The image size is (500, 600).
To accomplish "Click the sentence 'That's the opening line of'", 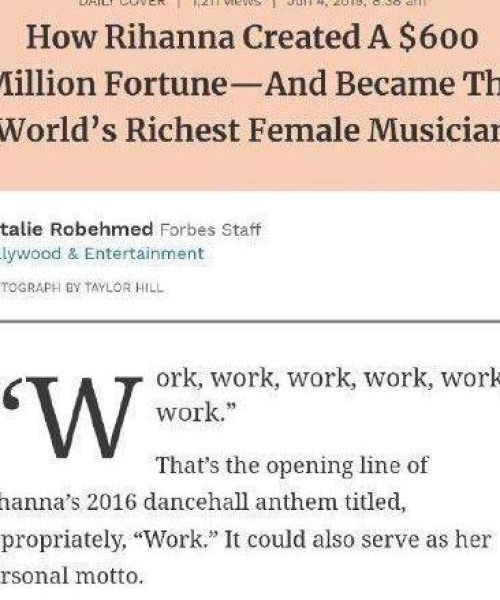I will coord(292,466).
